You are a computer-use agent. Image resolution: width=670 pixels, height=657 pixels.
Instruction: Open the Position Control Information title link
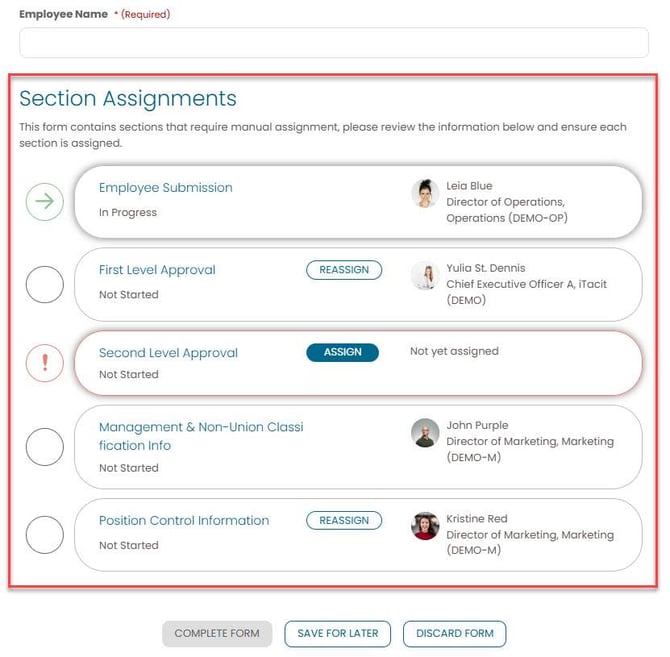pos(184,521)
